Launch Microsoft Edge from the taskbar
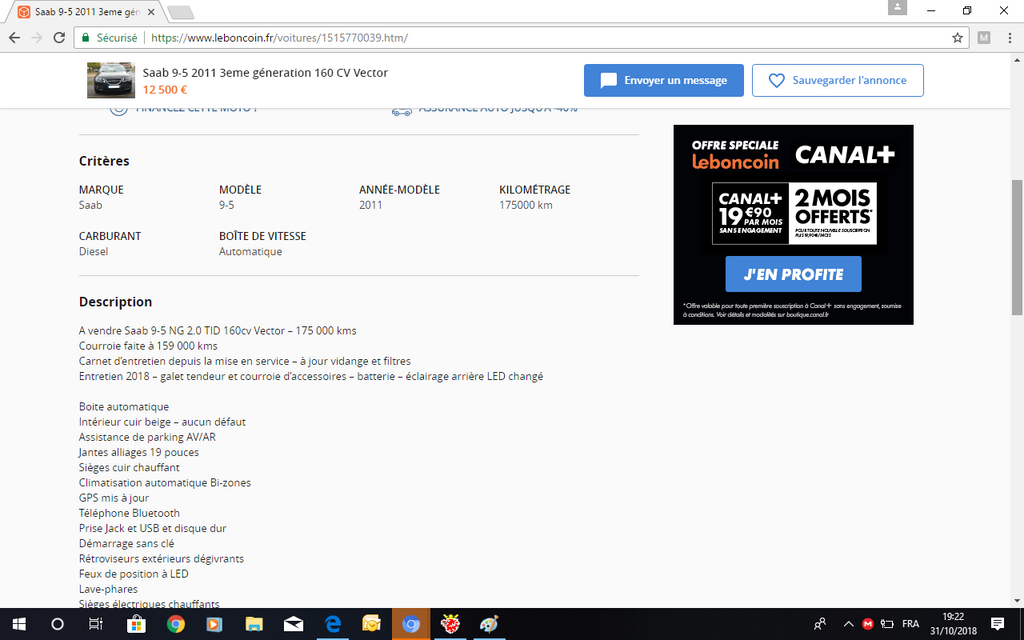This screenshot has width=1024, height=640. click(332, 624)
